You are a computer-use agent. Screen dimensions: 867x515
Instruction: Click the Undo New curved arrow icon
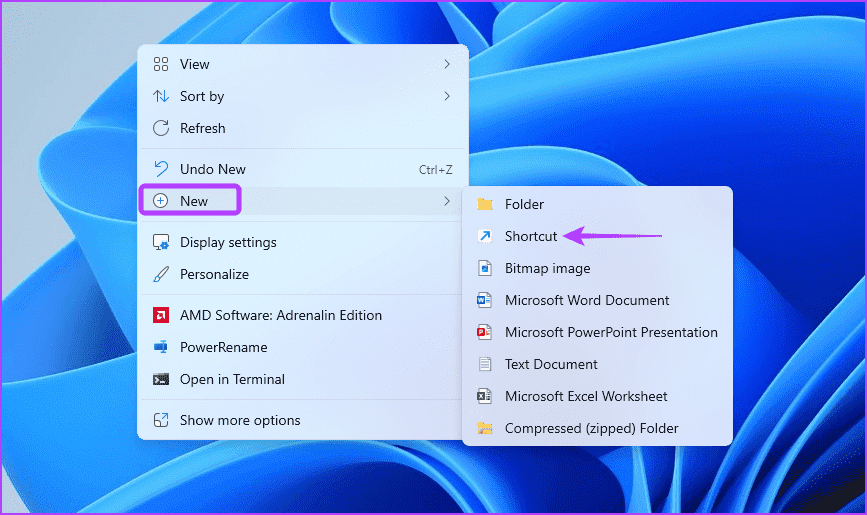tap(160, 169)
